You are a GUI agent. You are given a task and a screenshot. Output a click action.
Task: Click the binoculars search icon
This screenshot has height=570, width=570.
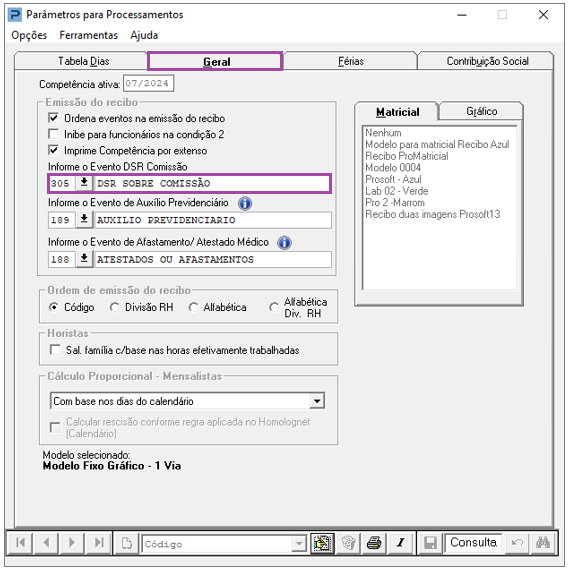tap(542, 543)
